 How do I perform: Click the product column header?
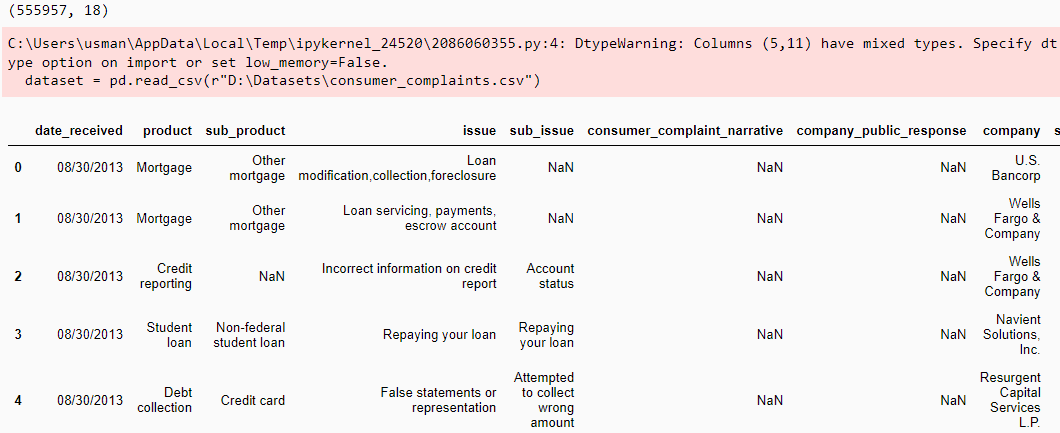167,131
